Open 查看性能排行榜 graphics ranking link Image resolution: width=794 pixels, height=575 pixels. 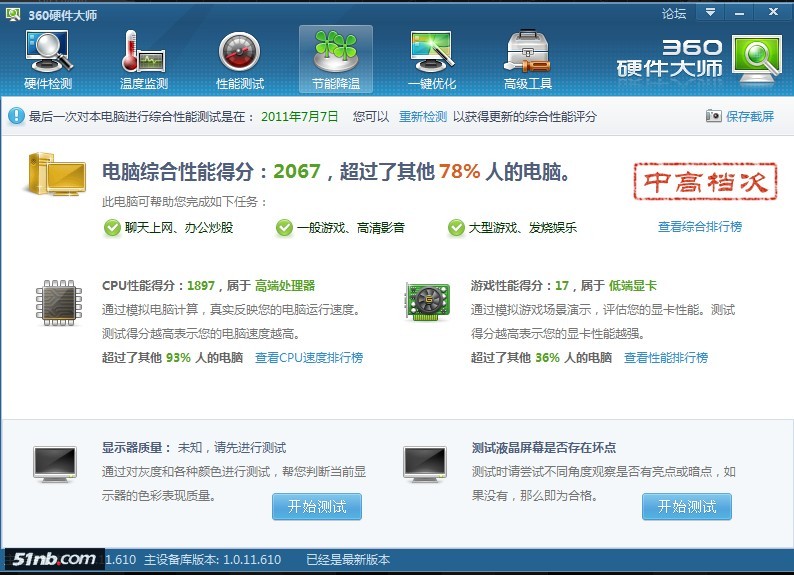click(x=666, y=358)
